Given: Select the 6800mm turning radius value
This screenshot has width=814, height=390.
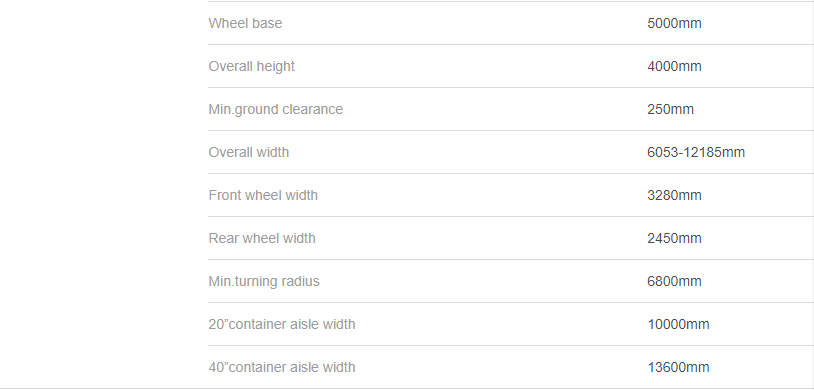Looking at the screenshot, I should coord(674,281).
